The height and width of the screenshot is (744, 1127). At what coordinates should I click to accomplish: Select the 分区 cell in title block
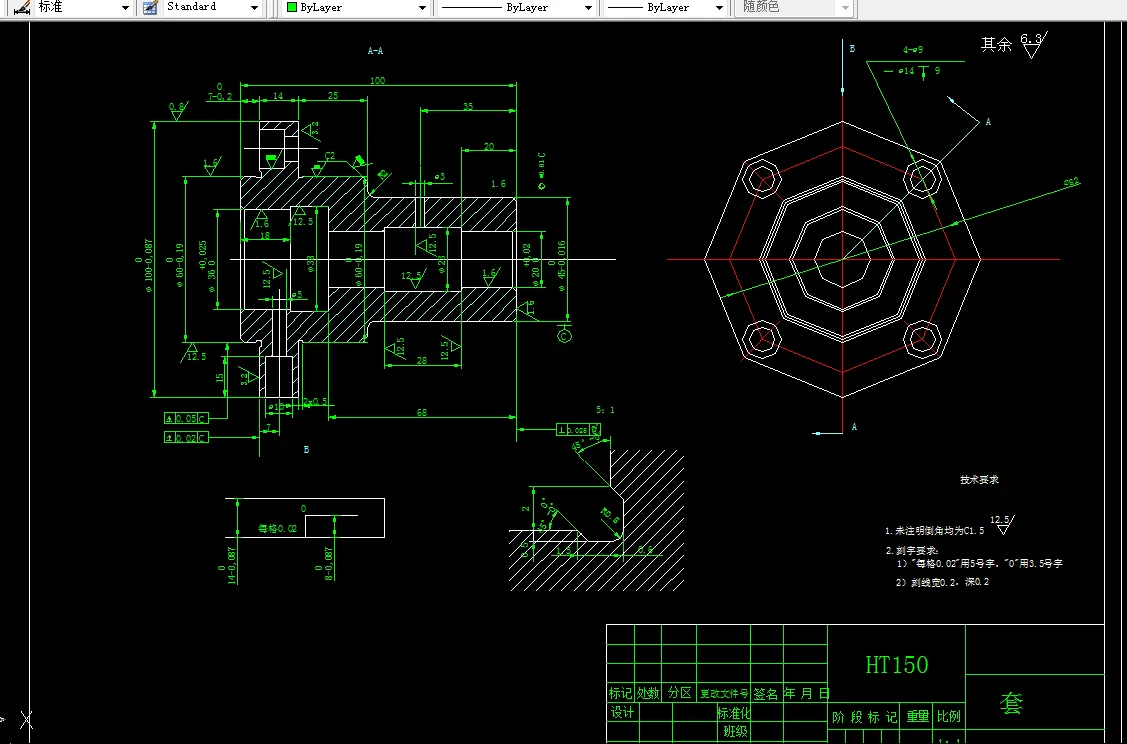click(679, 693)
